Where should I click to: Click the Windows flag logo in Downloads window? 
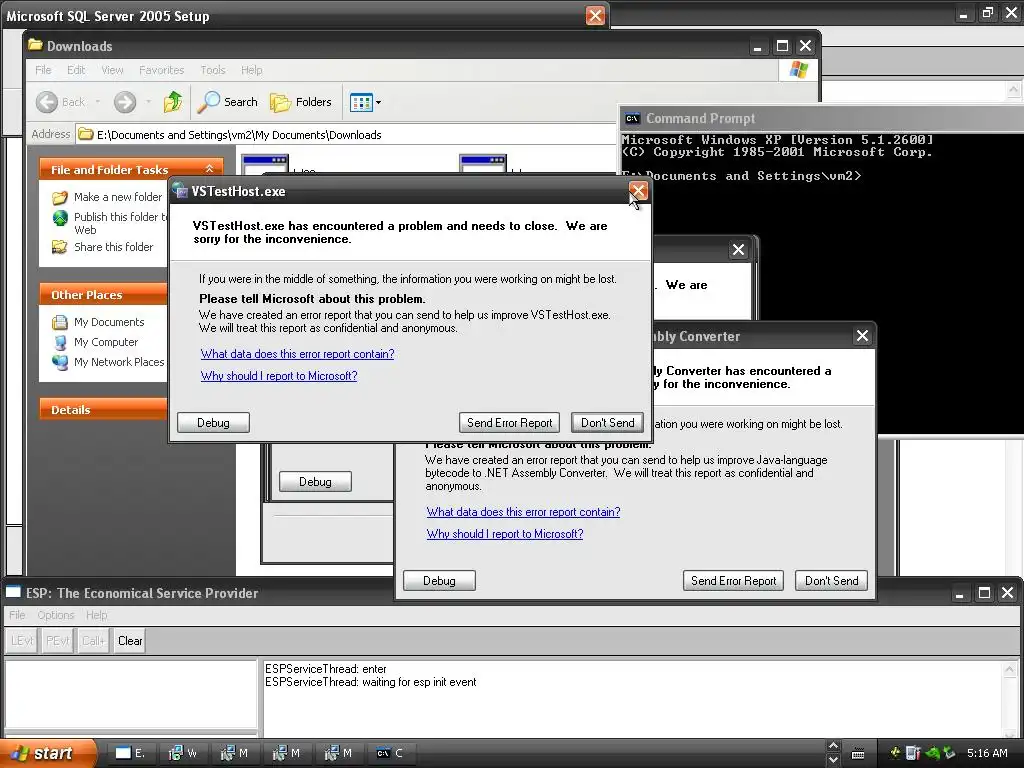click(x=798, y=69)
